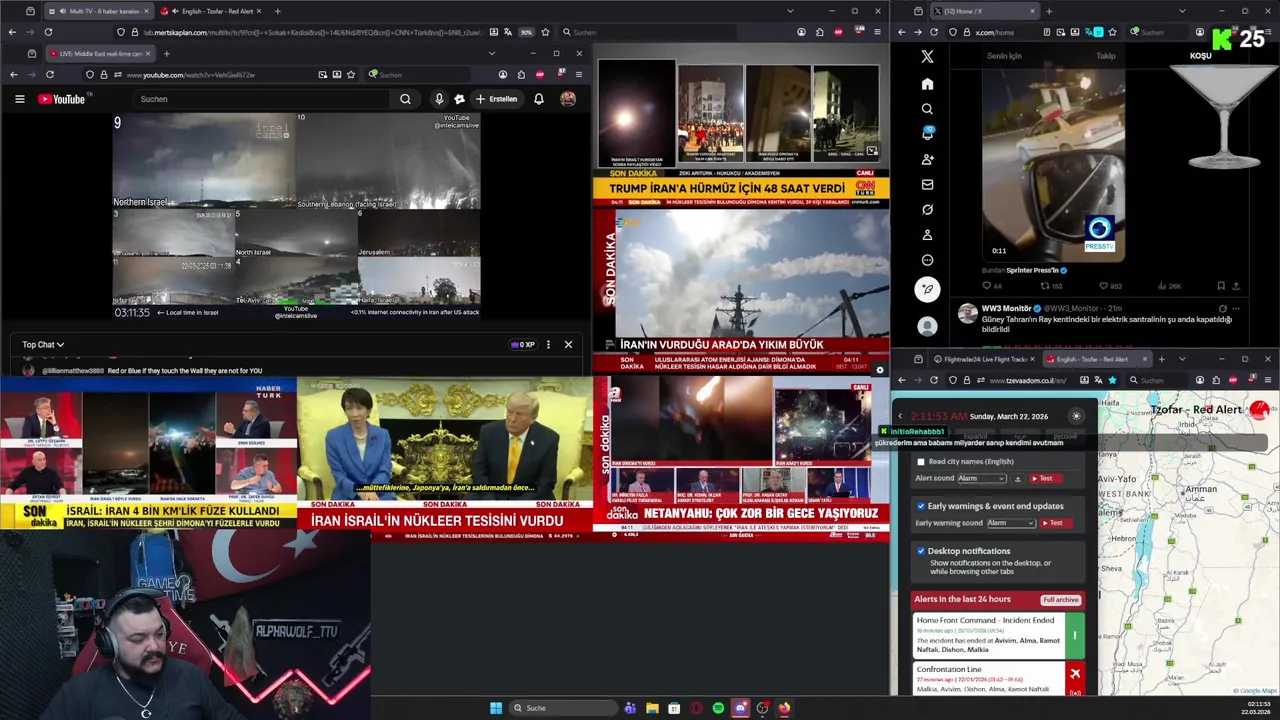Image resolution: width=1280 pixels, height=720 pixels.
Task: Focus the YouTube Suchen search field
Action: tap(262, 99)
